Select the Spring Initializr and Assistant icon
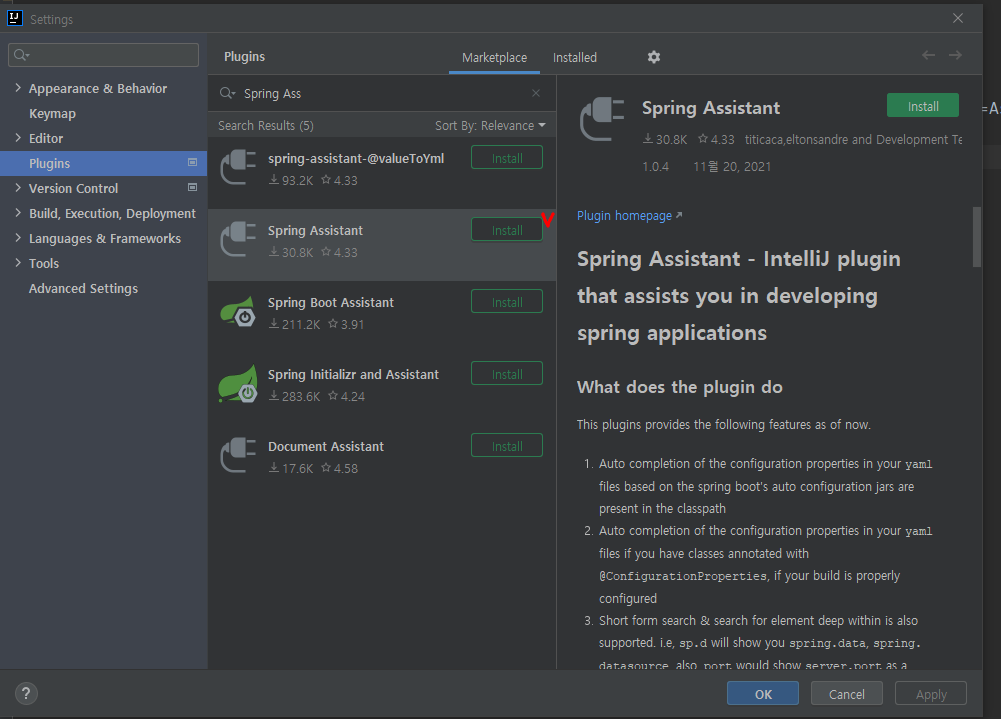 tap(237, 383)
